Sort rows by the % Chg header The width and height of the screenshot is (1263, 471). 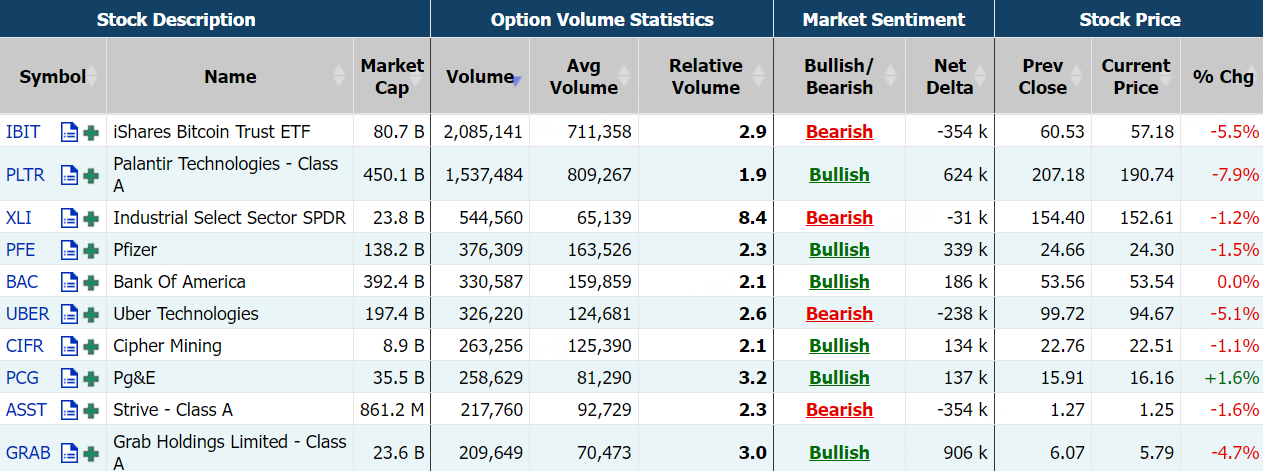(x=1222, y=77)
